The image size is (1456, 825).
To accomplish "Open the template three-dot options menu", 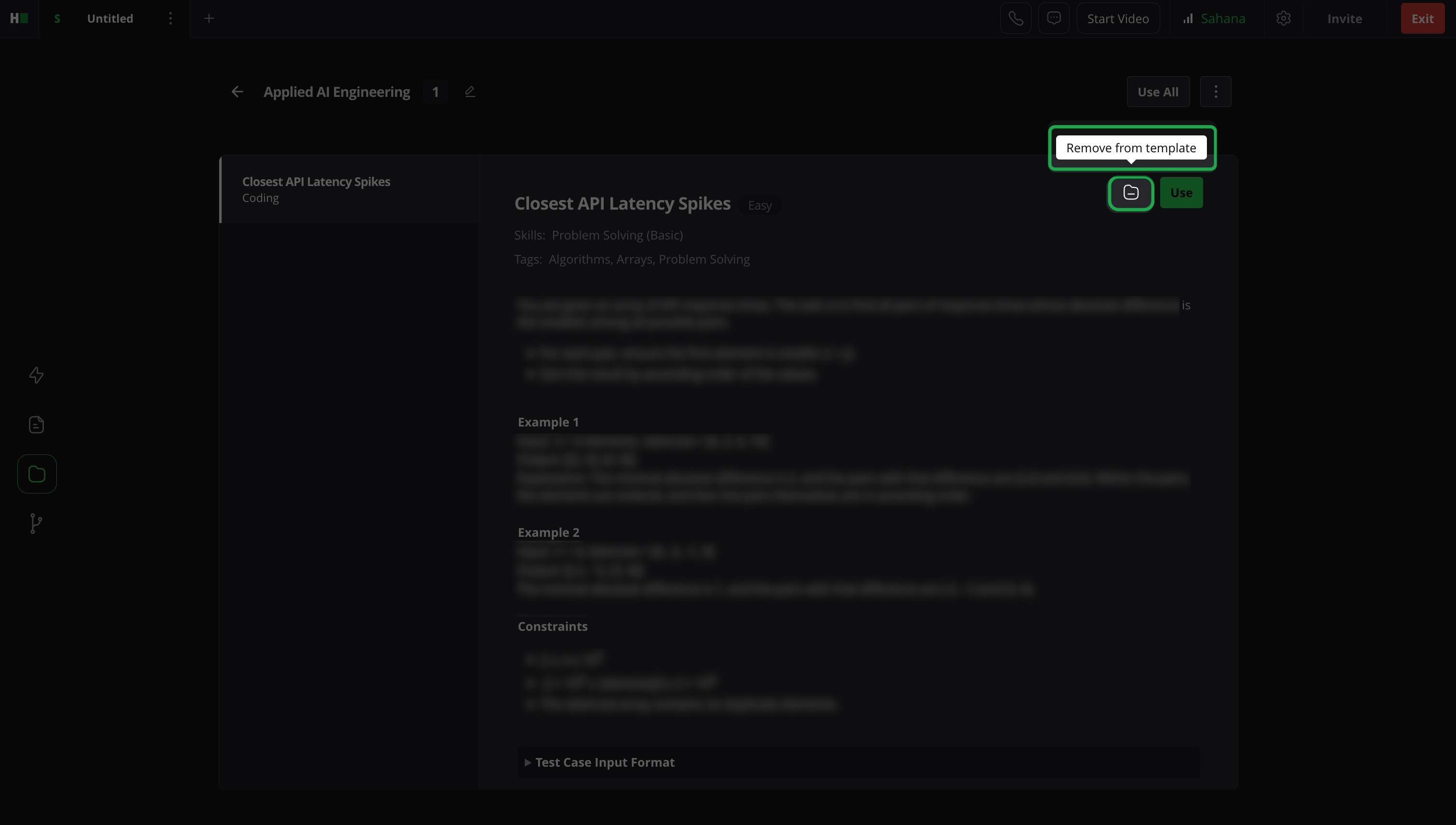I will pos(1215,92).
